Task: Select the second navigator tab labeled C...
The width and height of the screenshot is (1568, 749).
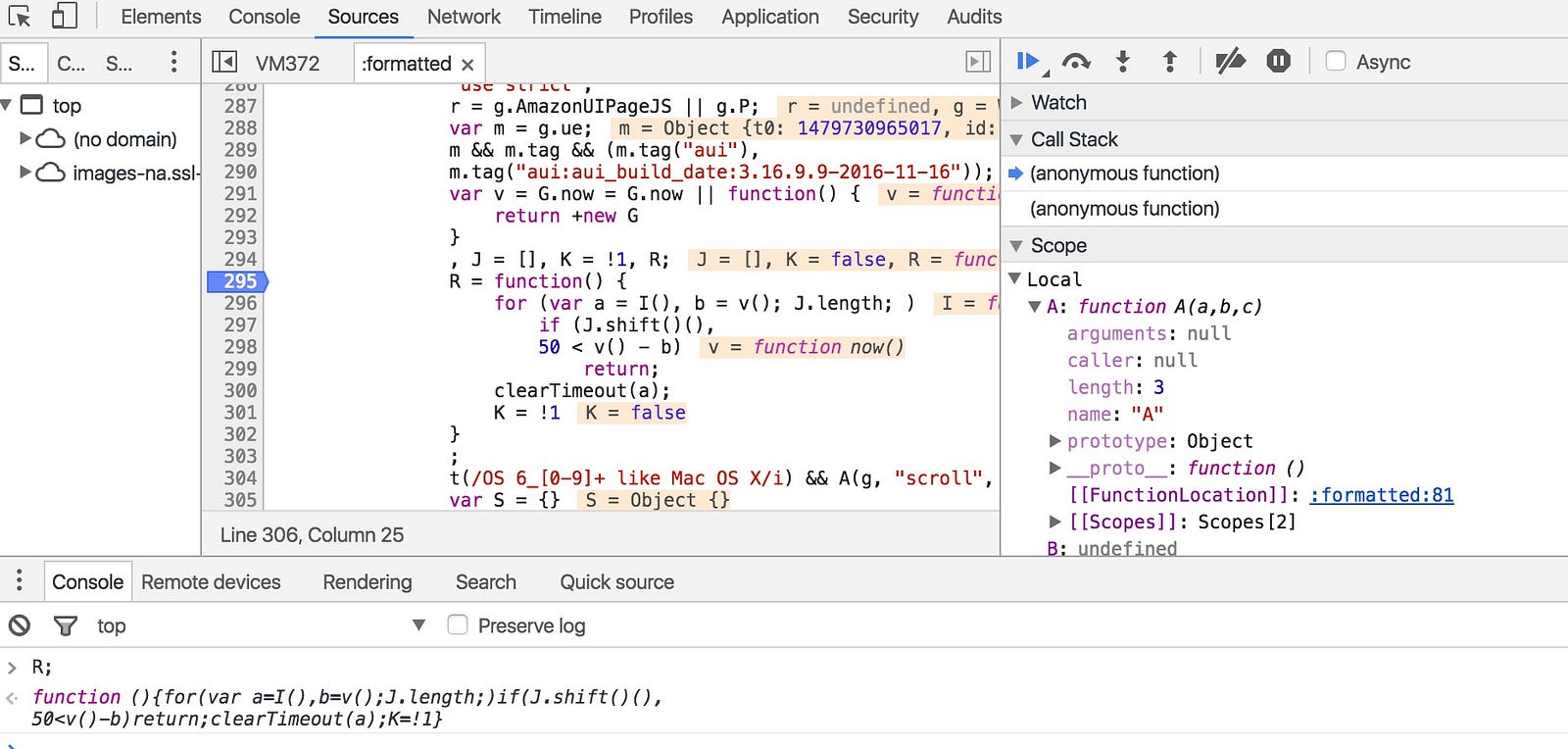Action: coord(71,64)
